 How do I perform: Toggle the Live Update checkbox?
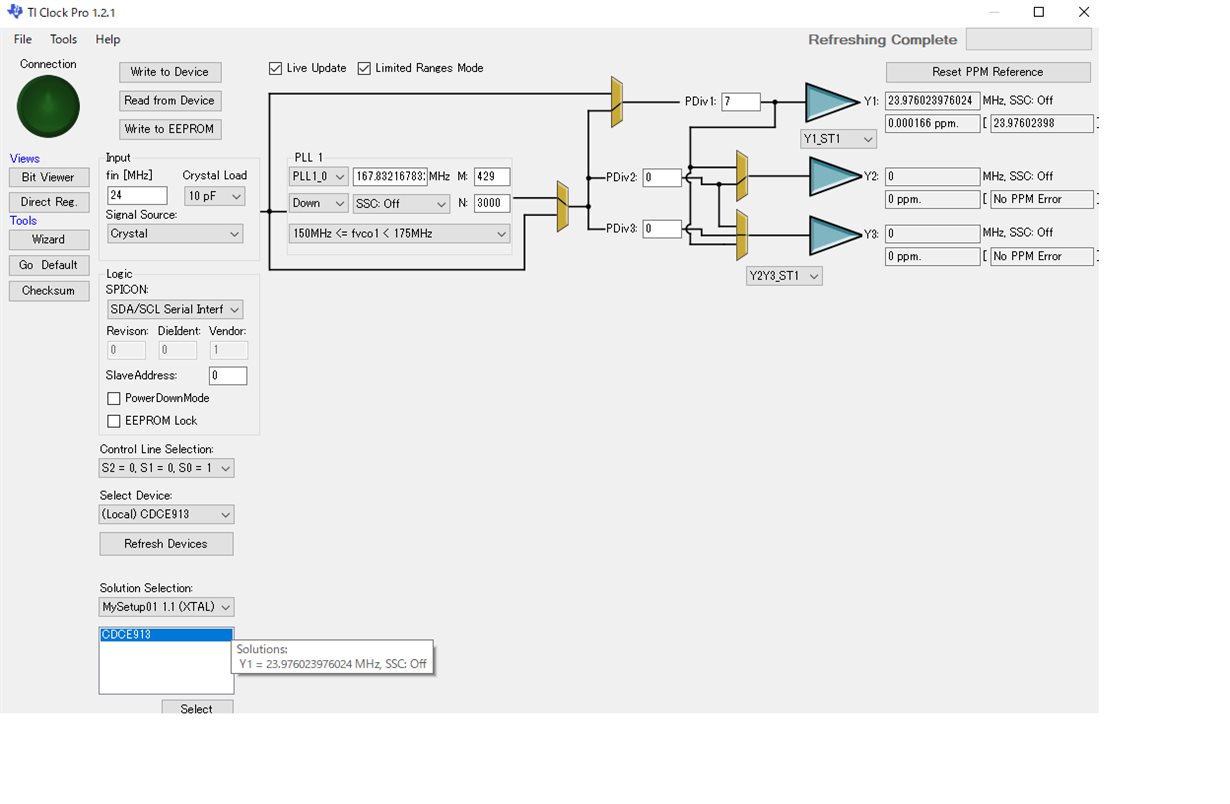pyautogui.click(x=276, y=69)
